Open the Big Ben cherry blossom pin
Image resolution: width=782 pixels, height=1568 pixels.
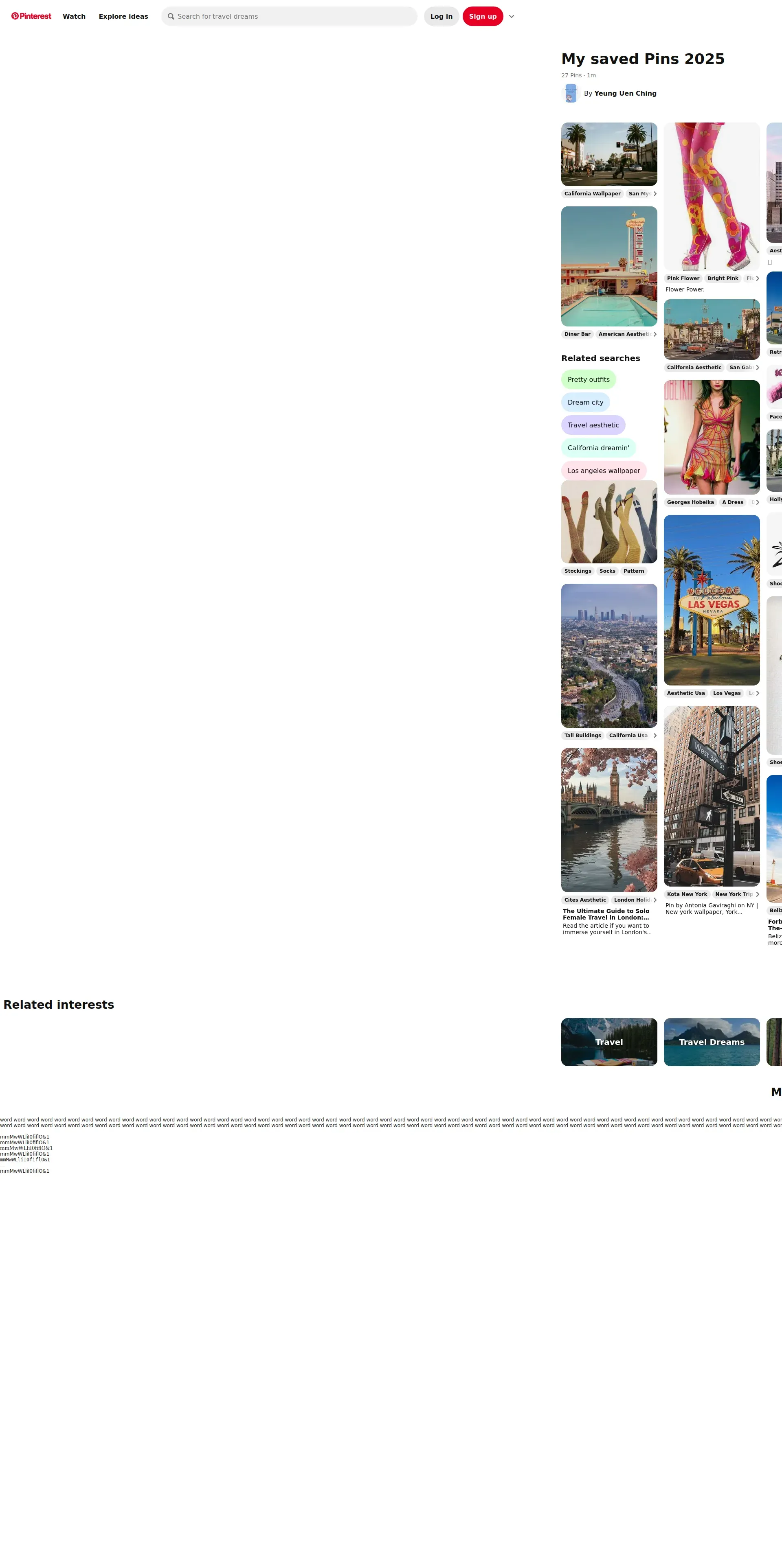pyautogui.click(x=609, y=820)
